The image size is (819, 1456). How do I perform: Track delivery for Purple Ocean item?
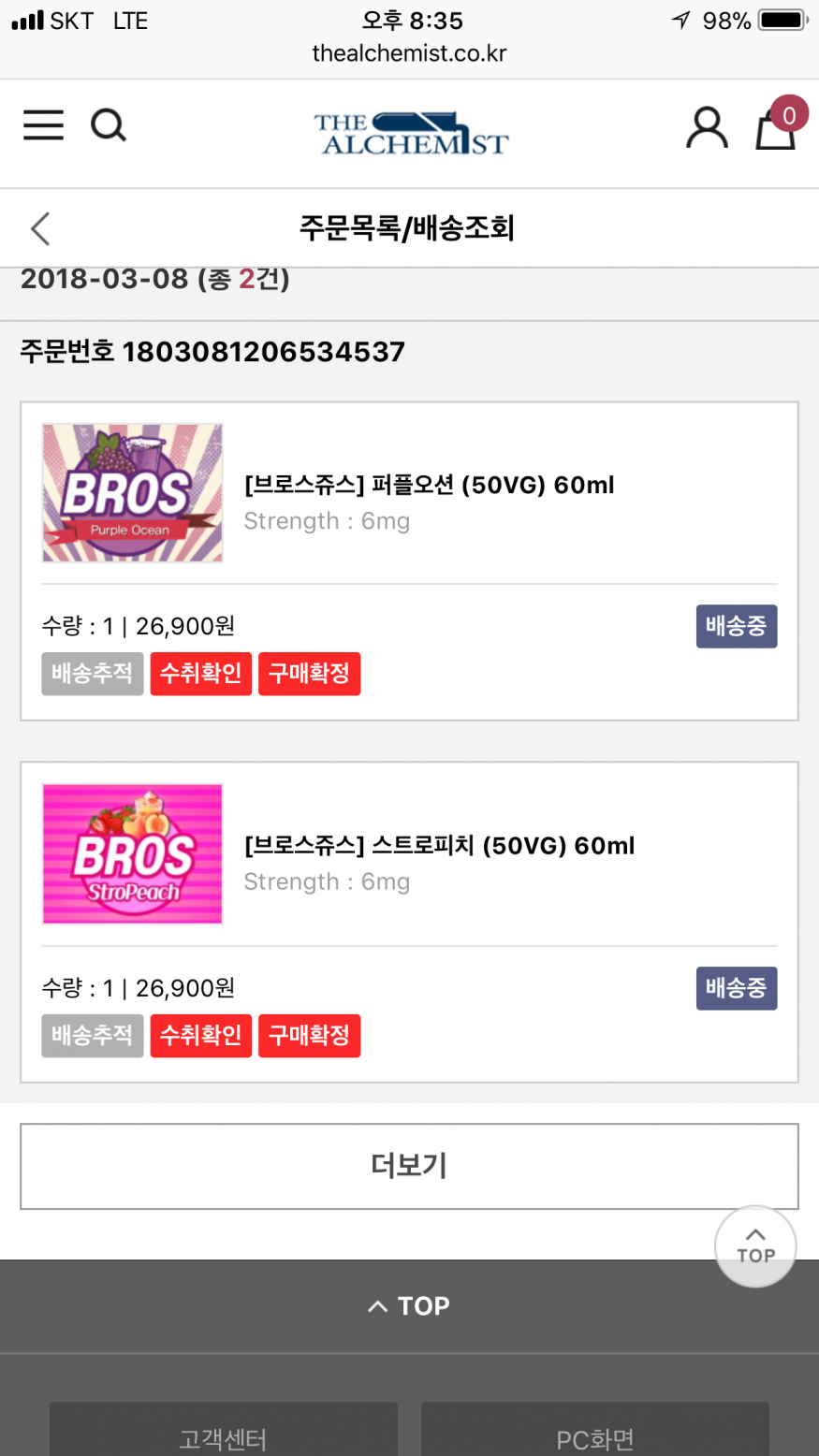pos(92,674)
